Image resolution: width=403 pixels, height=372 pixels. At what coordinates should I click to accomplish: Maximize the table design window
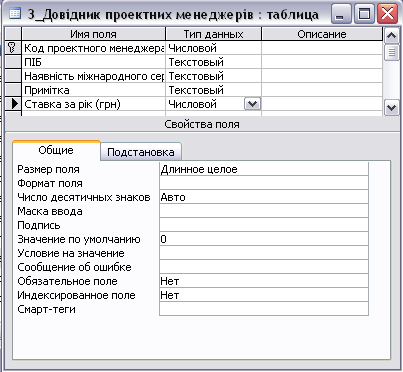click(x=364, y=14)
